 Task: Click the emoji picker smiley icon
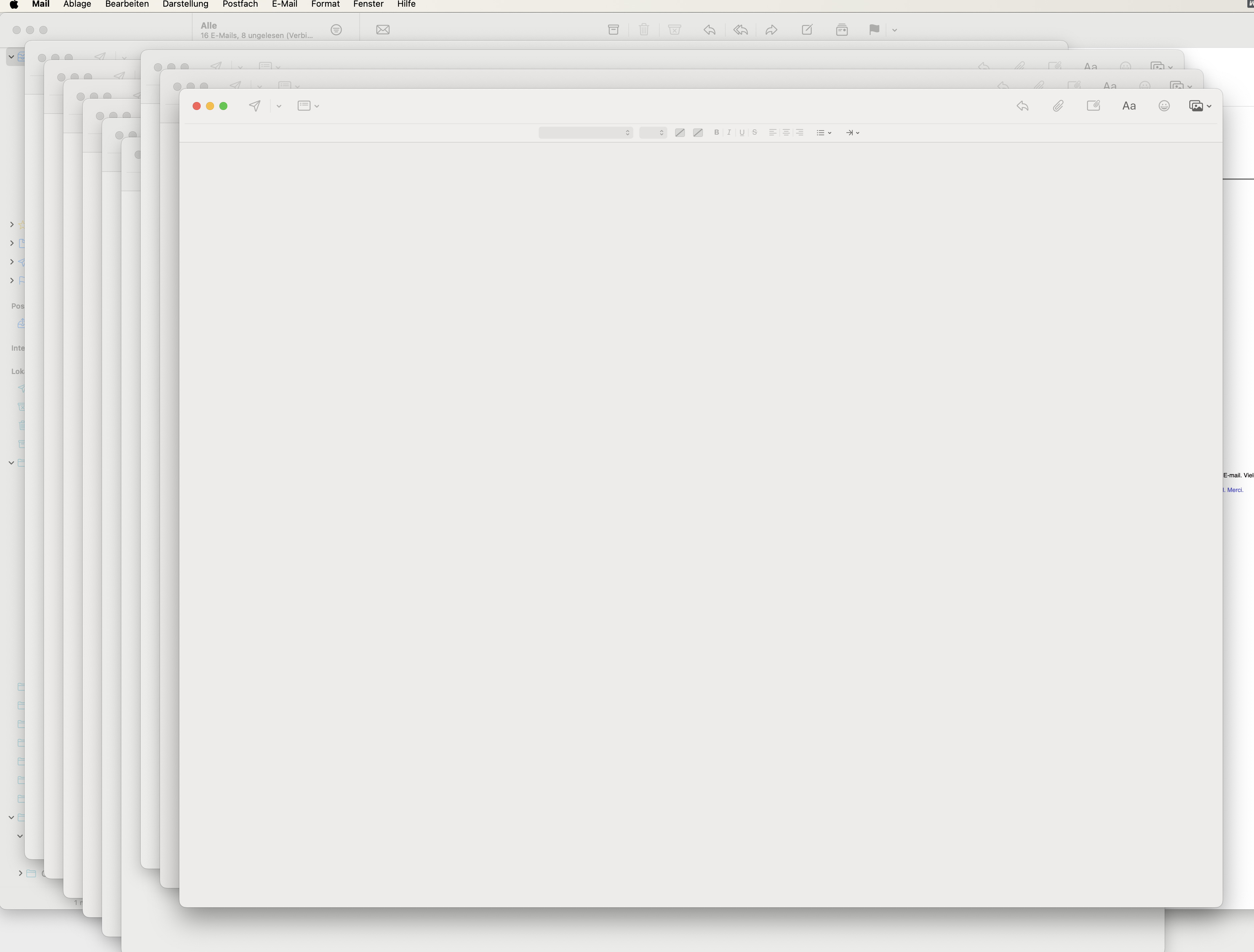(x=1164, y=106)
